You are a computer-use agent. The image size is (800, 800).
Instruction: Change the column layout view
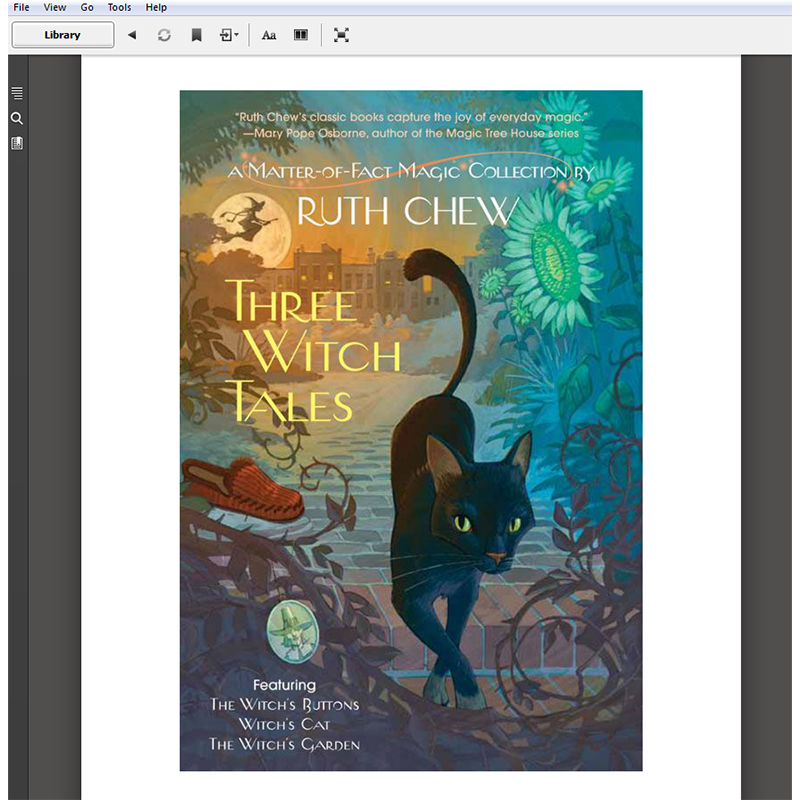point(301,35)
